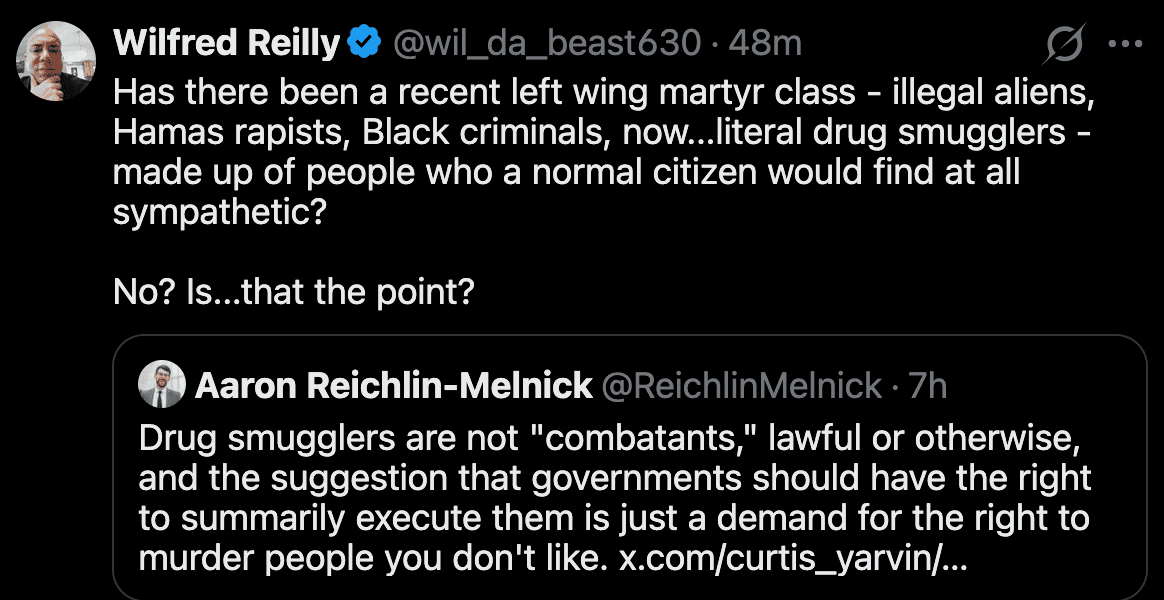Click the 7h quoted post timestamp
This screenshot has height=600, width=1164.
click(x=927, y=385)
